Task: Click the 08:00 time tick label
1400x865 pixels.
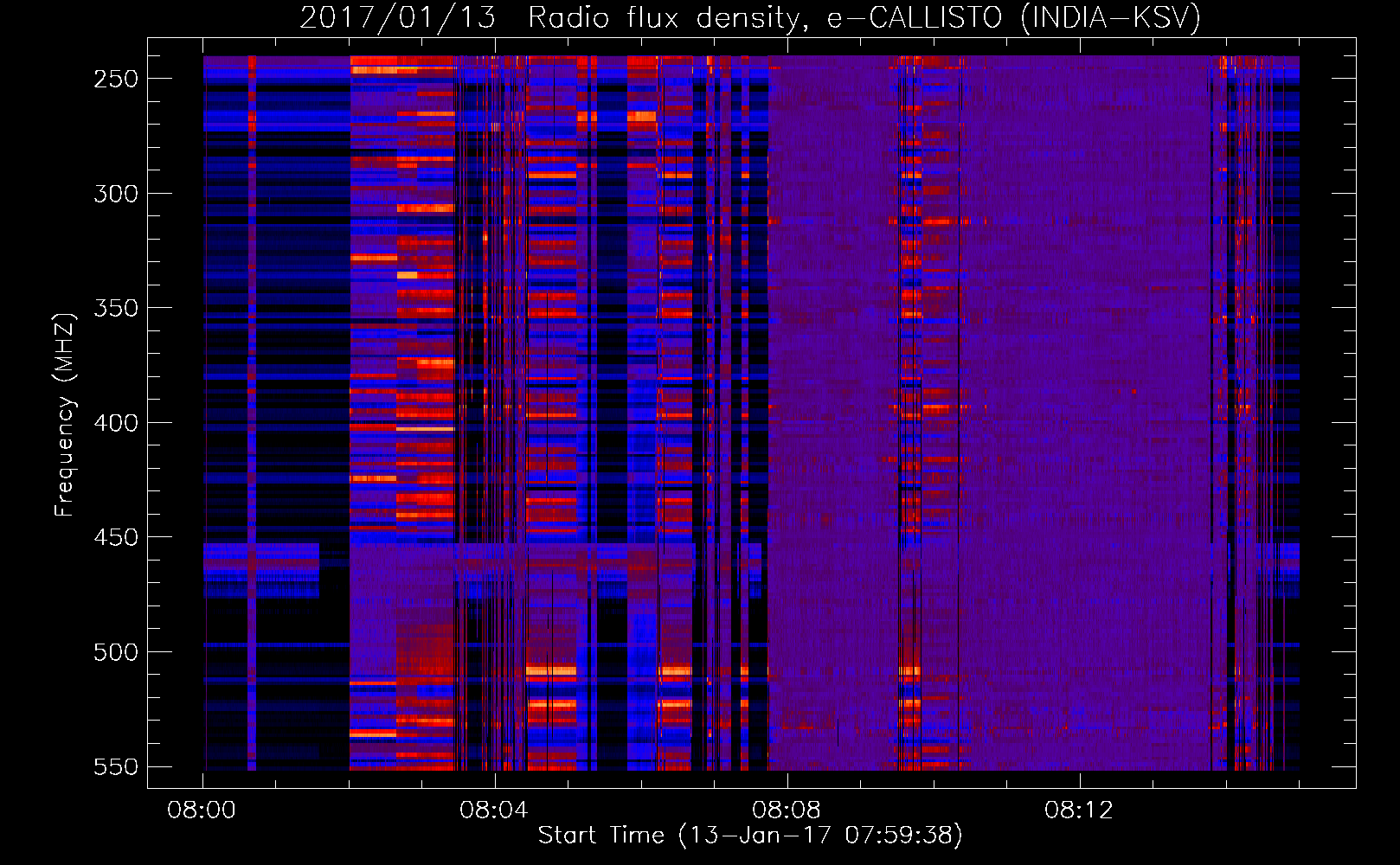Action: pyautogui.click(x=202, y=811)
